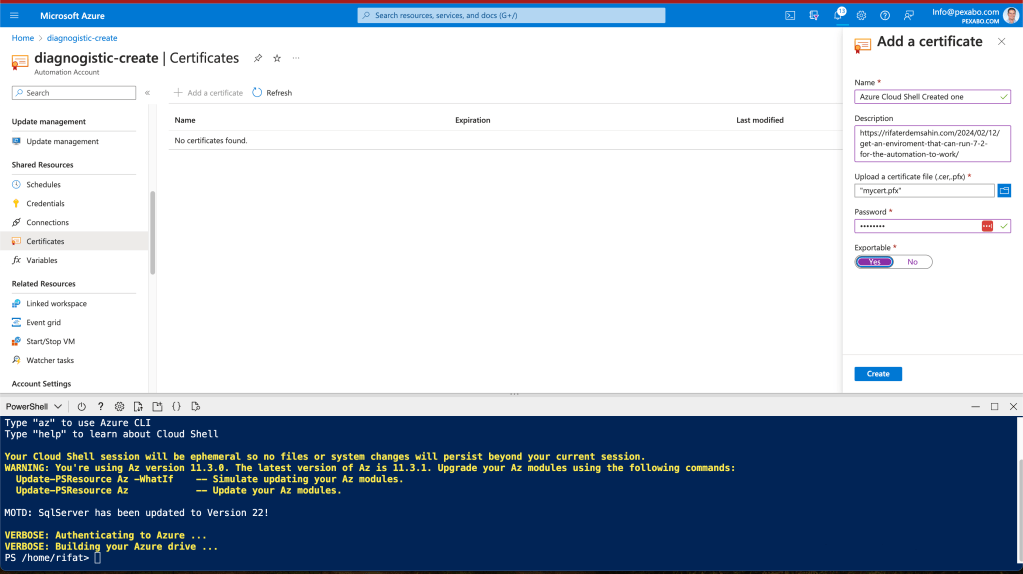Browse for certificate file folder icon

point(1004,190)
